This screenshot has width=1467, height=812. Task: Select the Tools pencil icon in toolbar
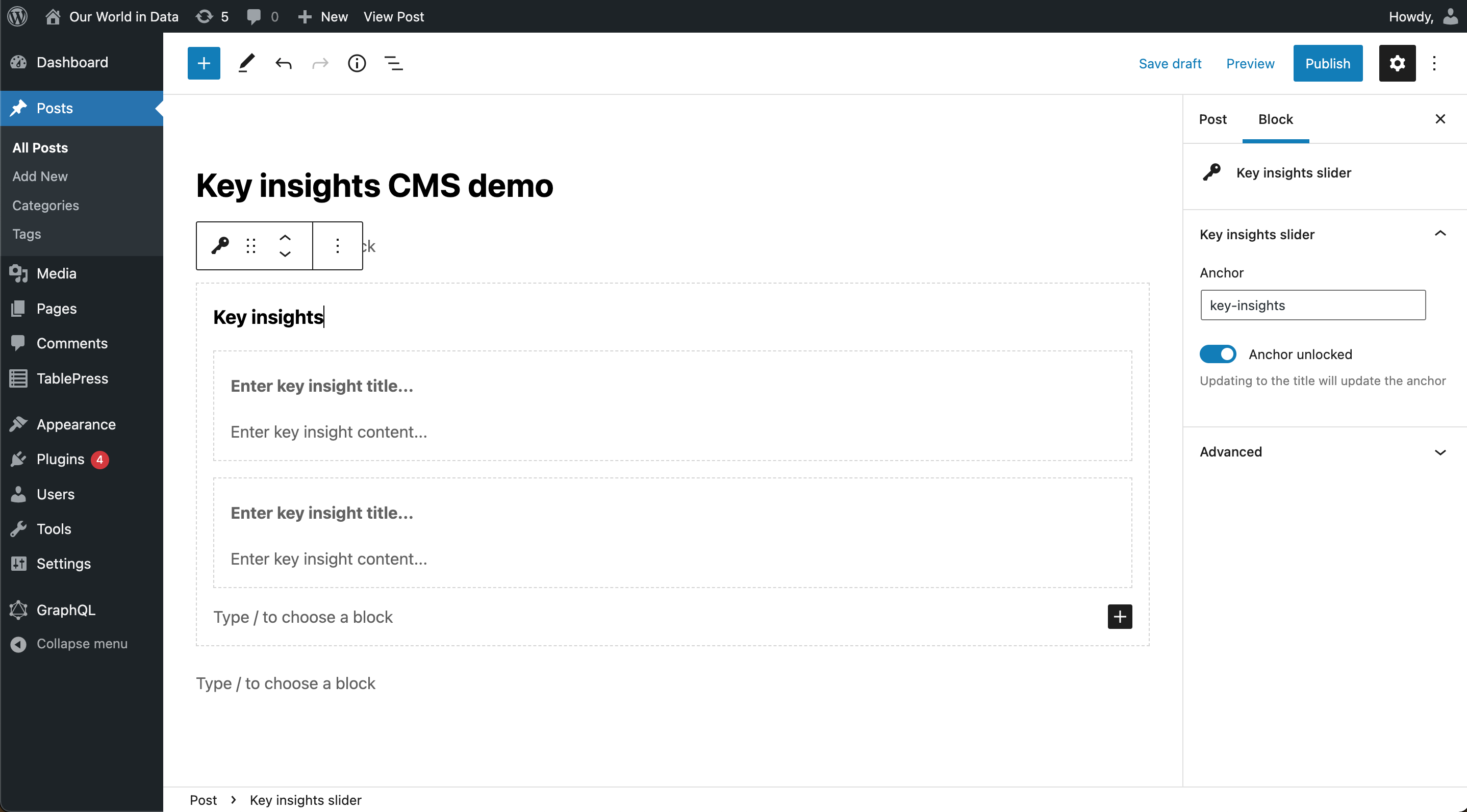tap(246, 63)
